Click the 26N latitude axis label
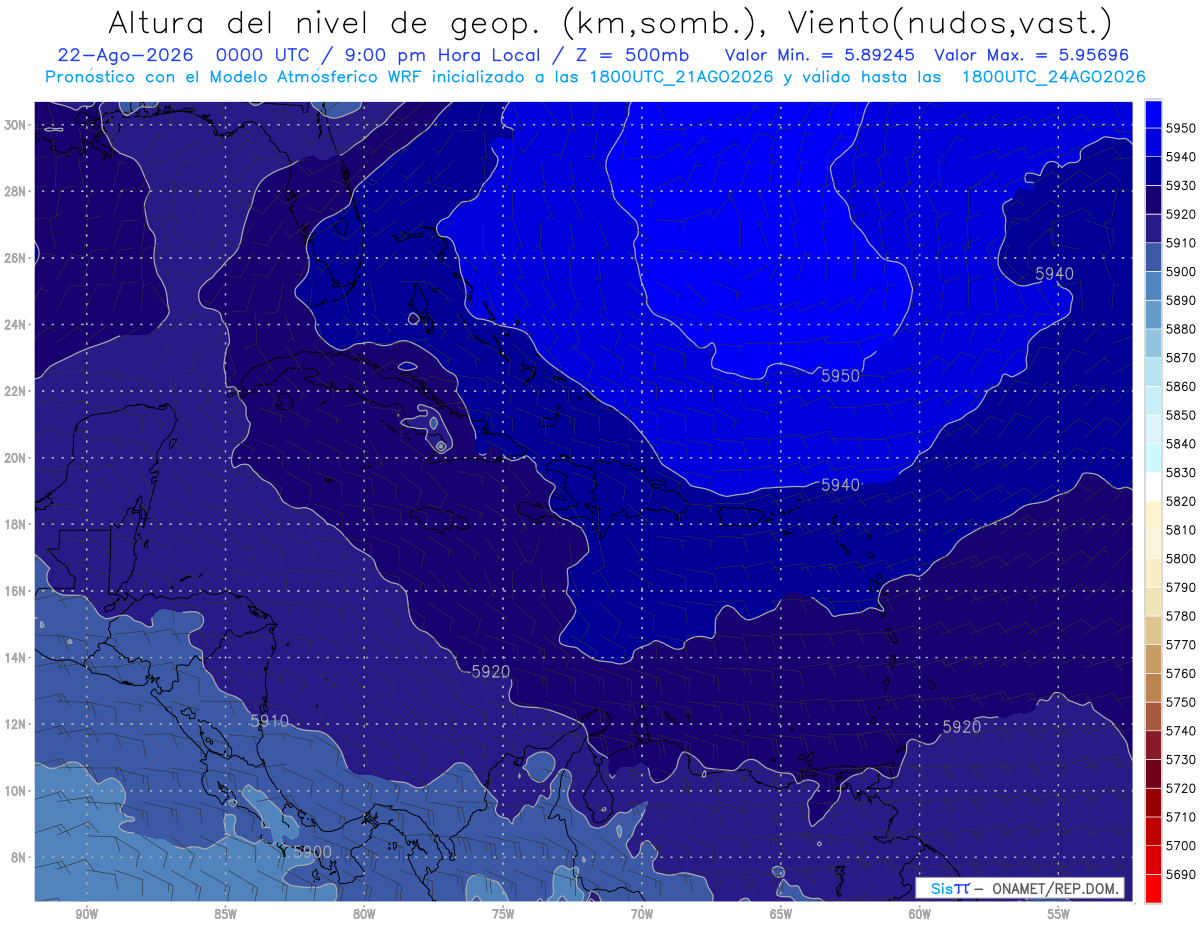Image resolution: width=1200 pixels, height=927 pixels. click(15, 258)
